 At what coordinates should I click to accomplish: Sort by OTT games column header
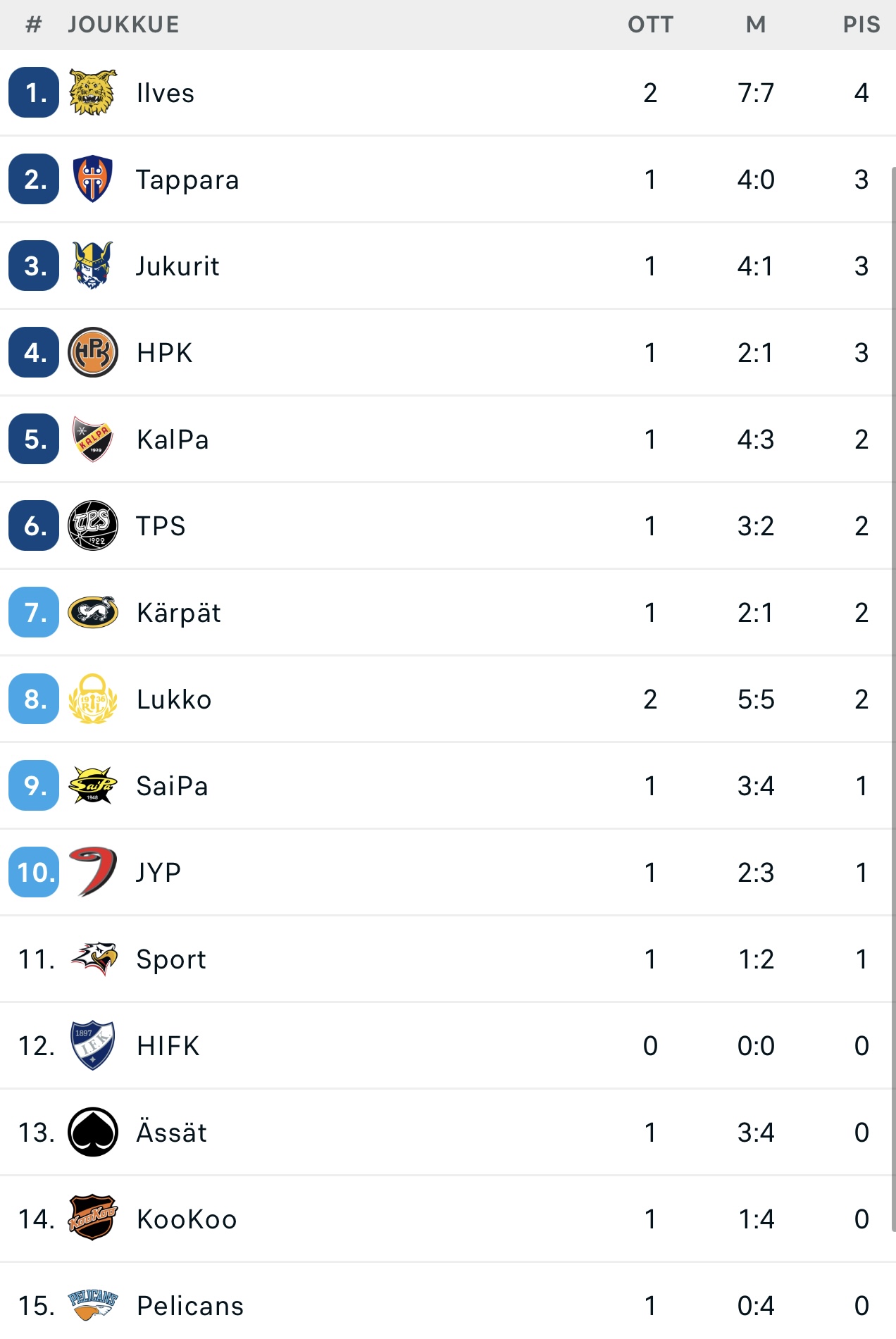click(650, 25)
